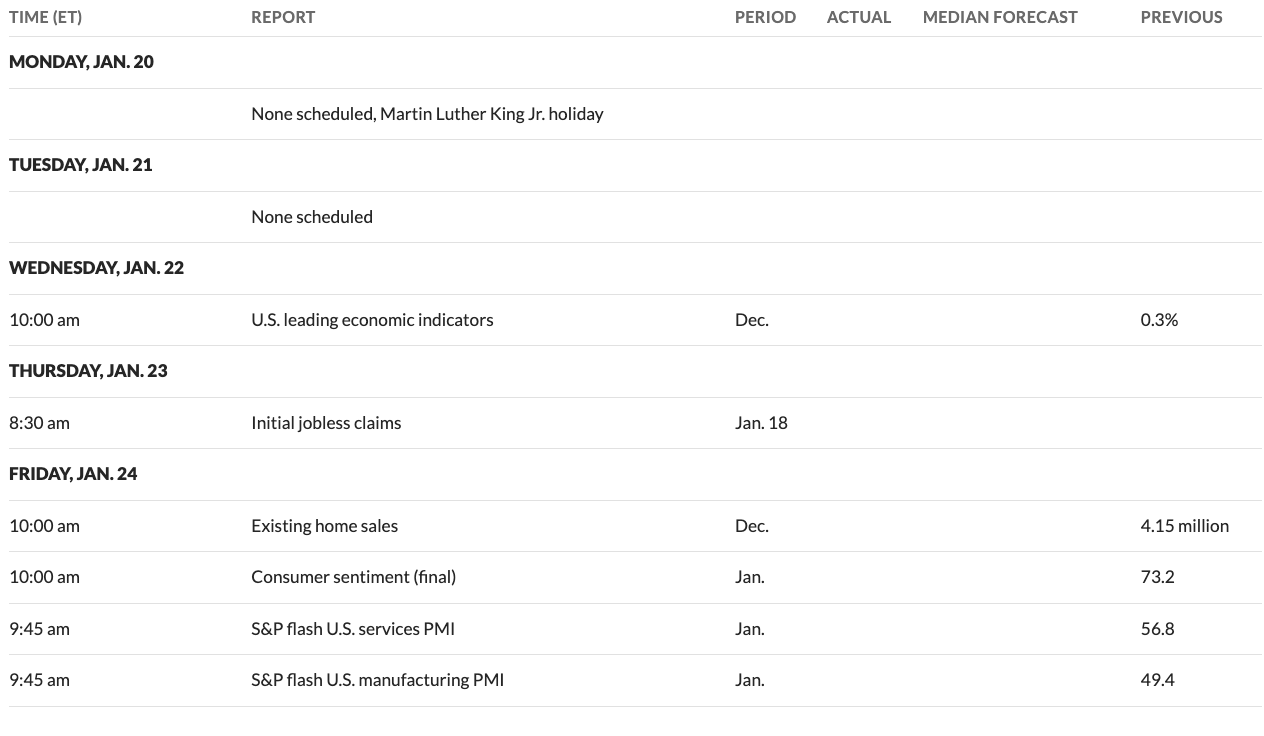
Task: Click the U.S. leading economic indicators report
Action: [x=372, y=320]
